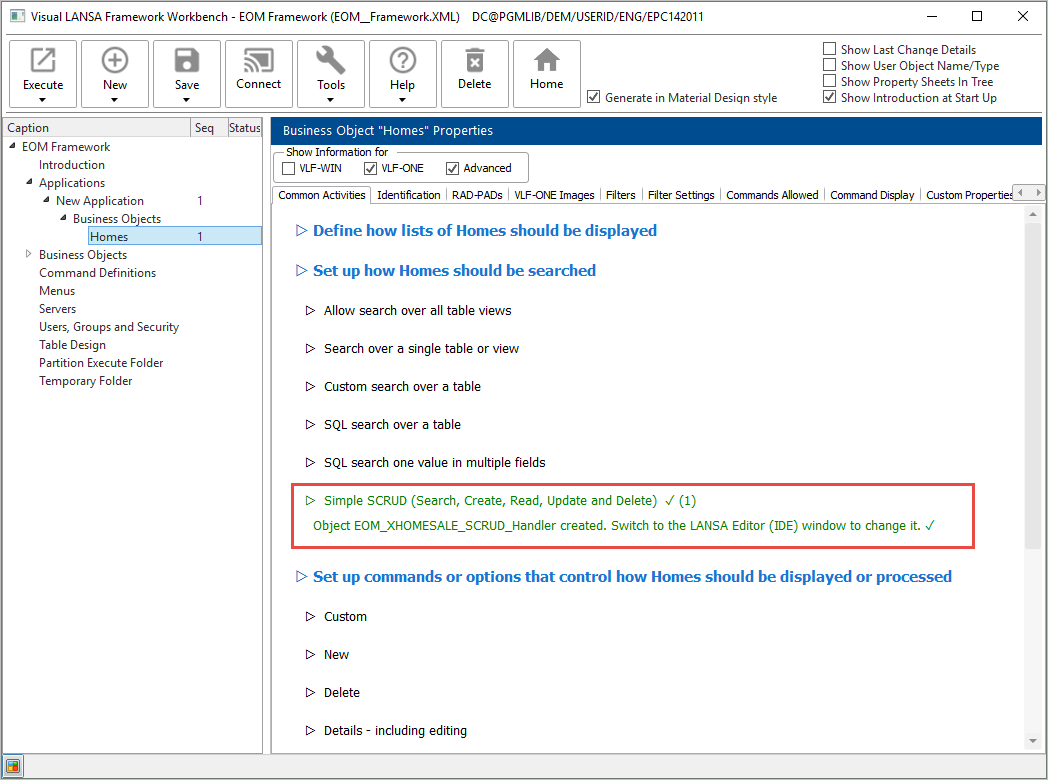The image size is (1048, 780).
Task: Click the Simple SCRUD activity link
Action: 490,500
